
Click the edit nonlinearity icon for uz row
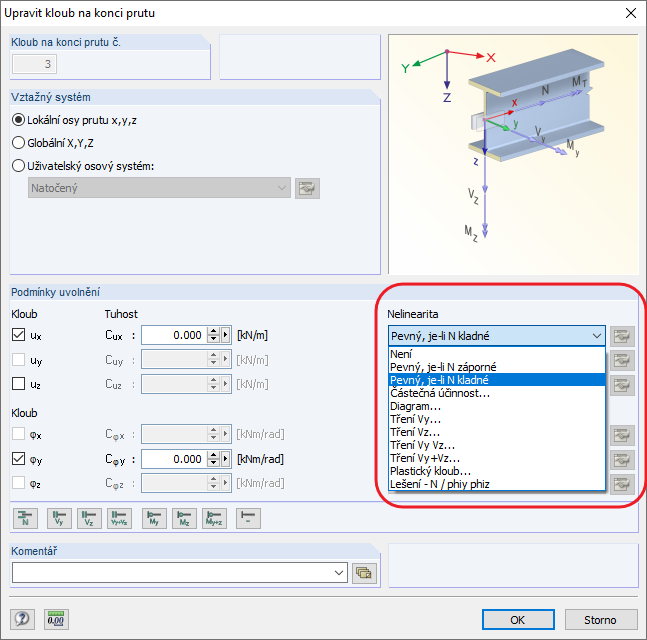click(x=622, y=385)
